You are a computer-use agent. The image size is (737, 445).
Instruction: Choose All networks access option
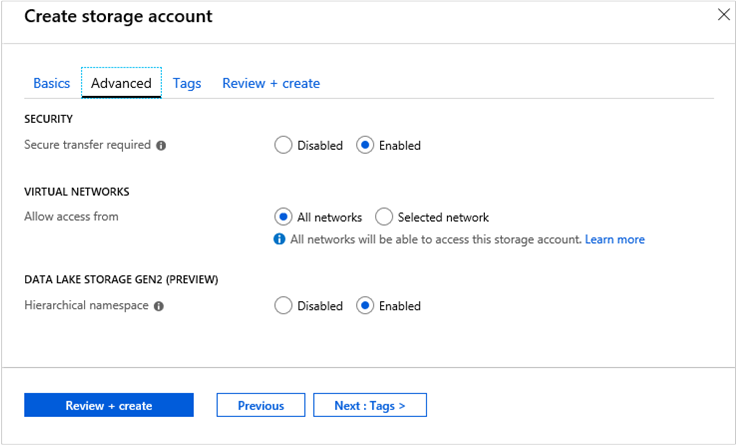284,217
